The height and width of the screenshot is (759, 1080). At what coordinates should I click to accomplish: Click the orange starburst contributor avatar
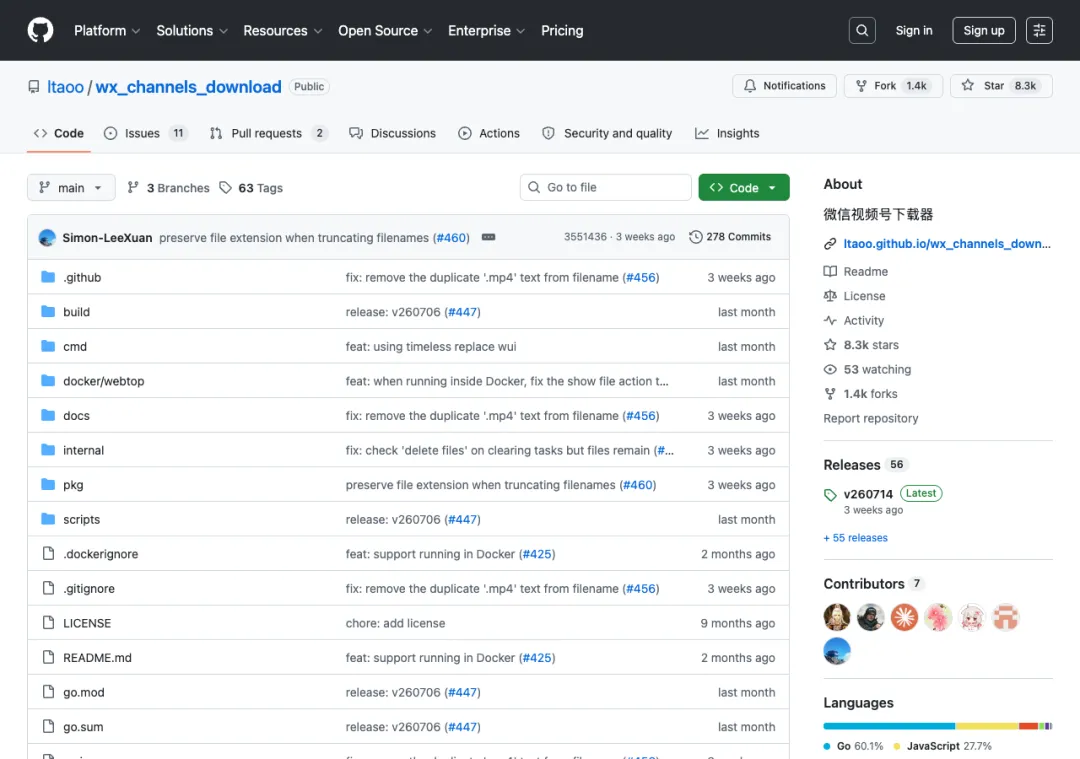coord(904,617)
